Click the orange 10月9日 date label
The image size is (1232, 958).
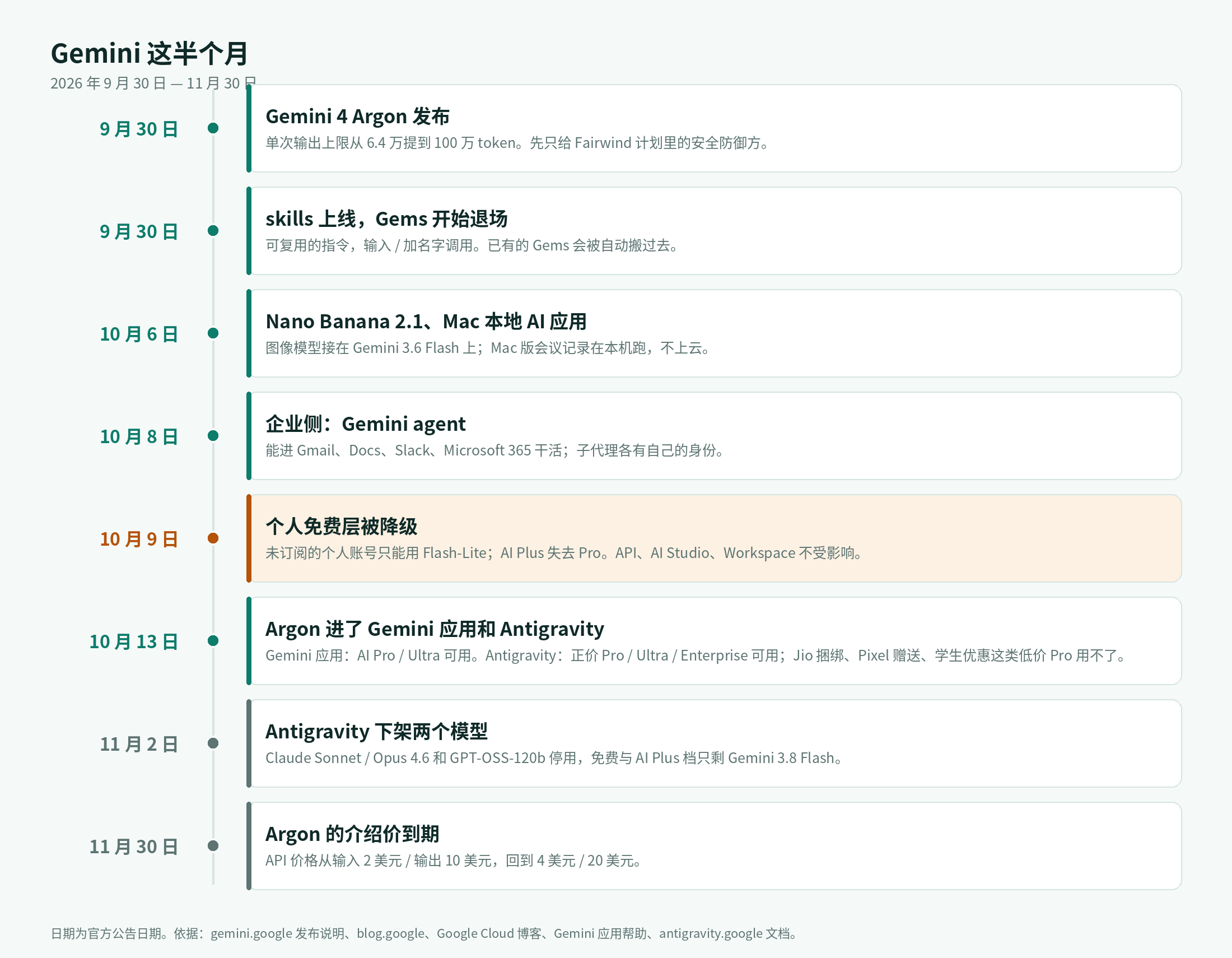click(139, 540)
